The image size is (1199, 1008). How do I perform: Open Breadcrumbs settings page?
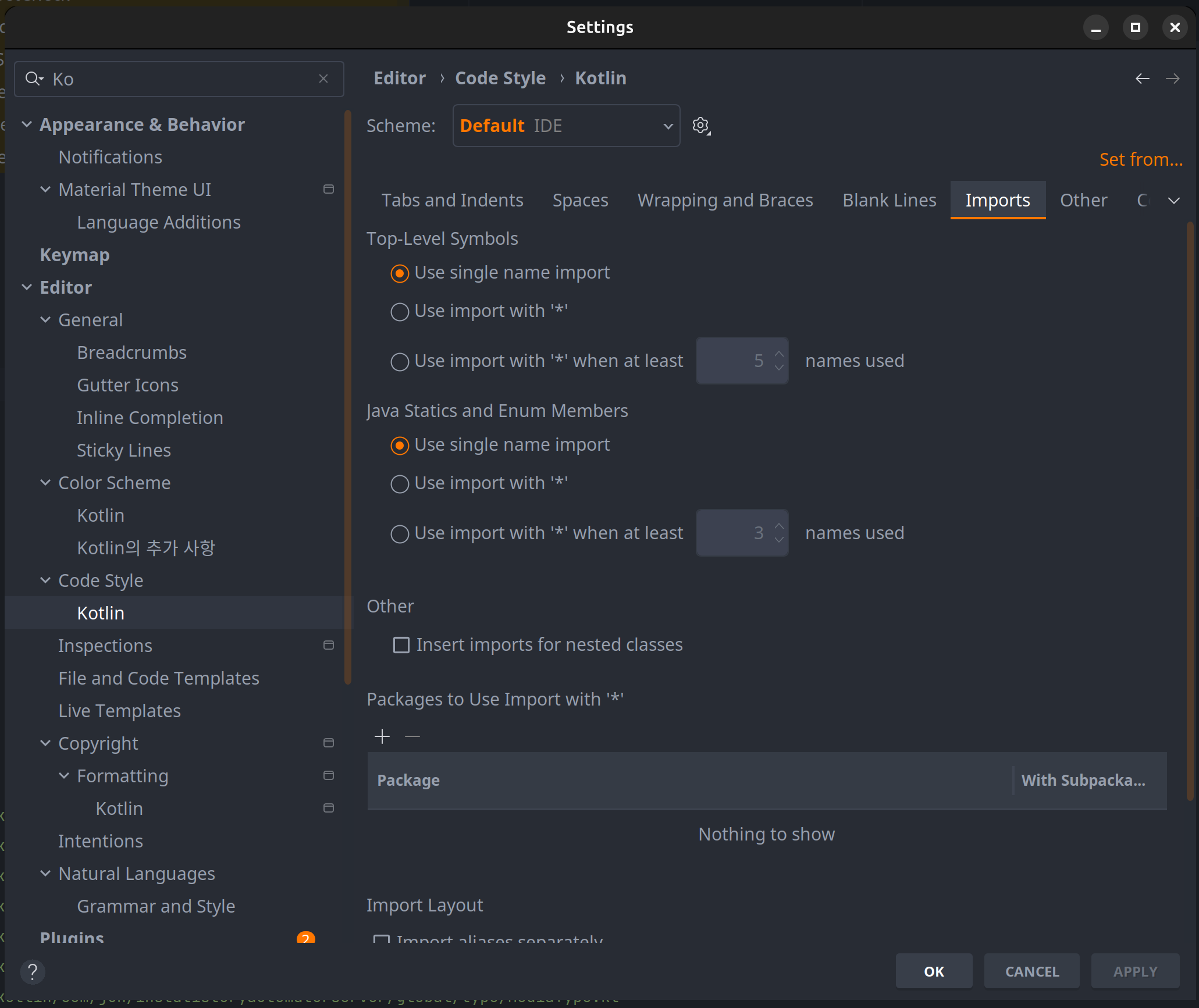pyautogui.click(x=132, y=352)
